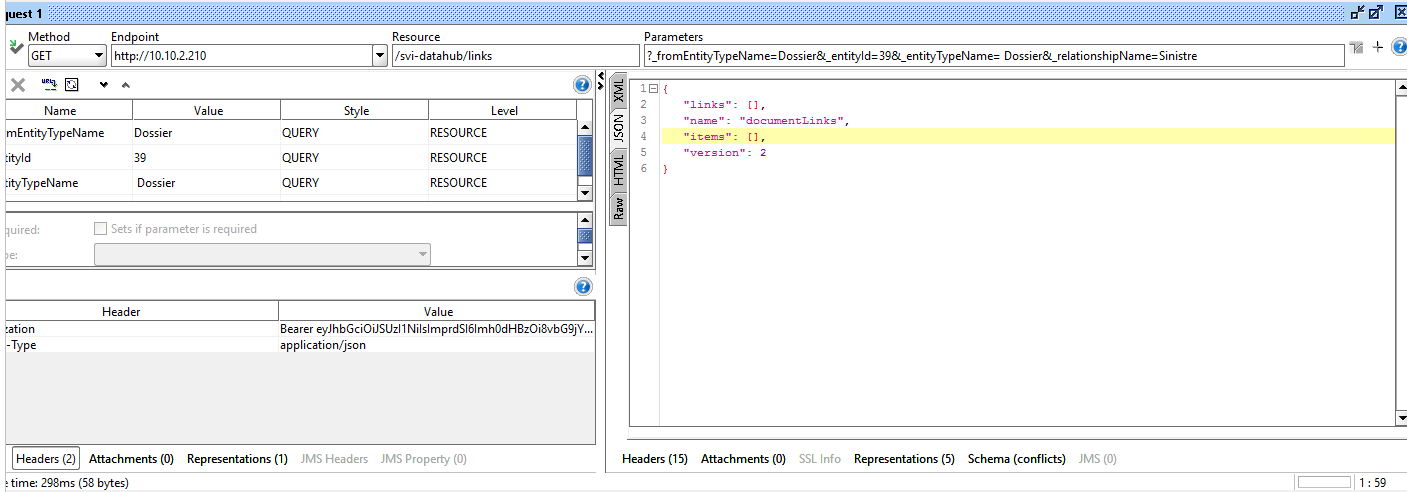Click the plus icon beside Parameters field
This screenshot has width=1407, height=492.
tap(1377, 47)
